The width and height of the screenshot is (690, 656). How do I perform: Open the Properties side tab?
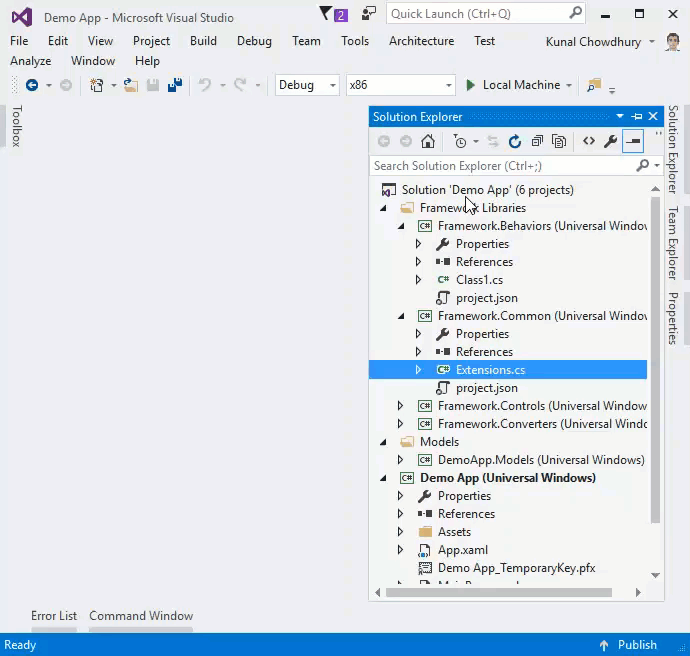pos(672,319)
